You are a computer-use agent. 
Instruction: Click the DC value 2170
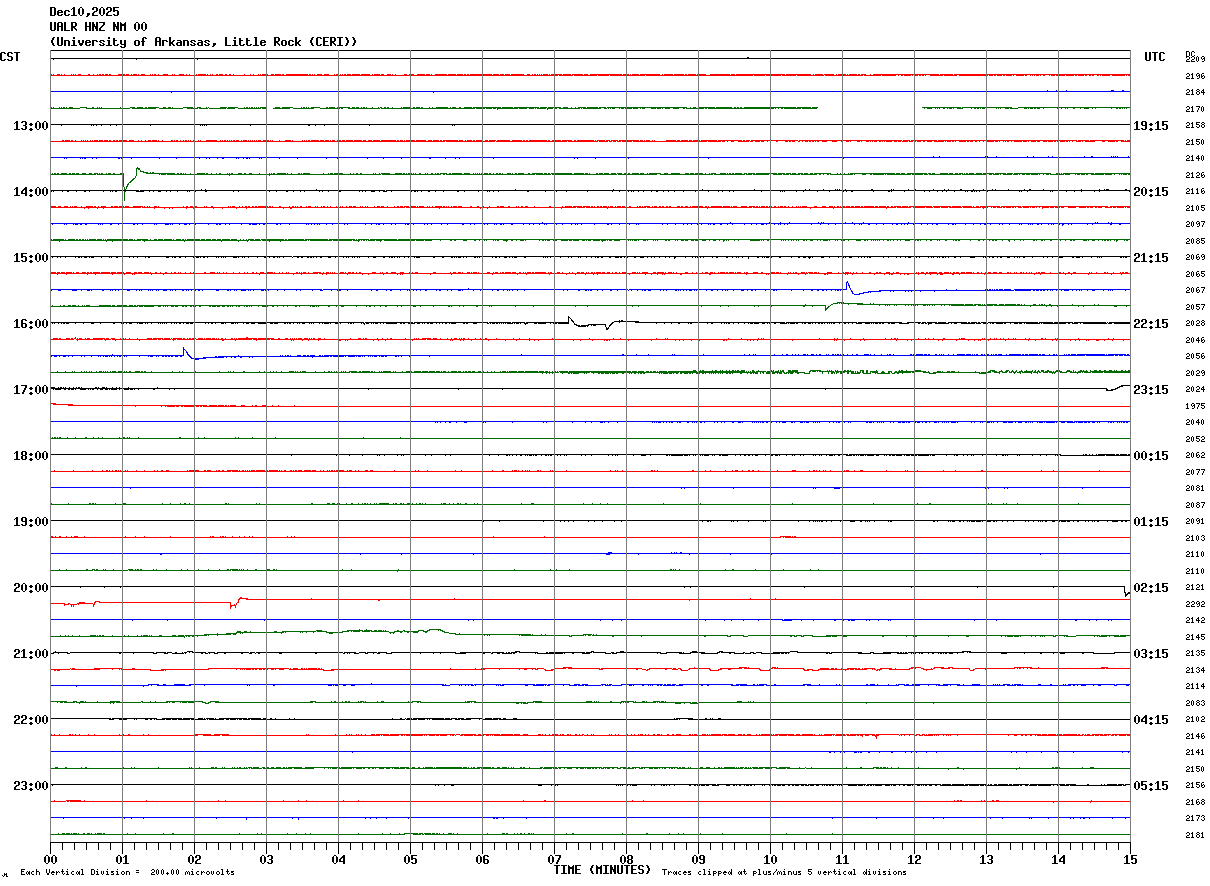[x=1195, y=109]
